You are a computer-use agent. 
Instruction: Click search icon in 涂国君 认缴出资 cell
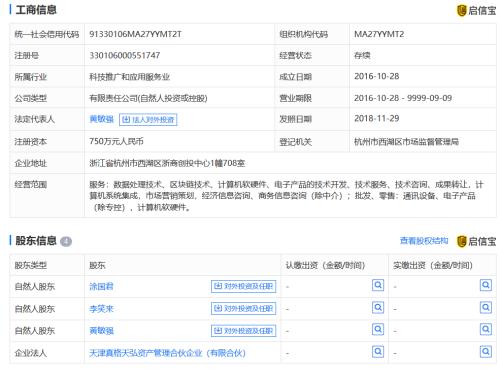(378, 285)
